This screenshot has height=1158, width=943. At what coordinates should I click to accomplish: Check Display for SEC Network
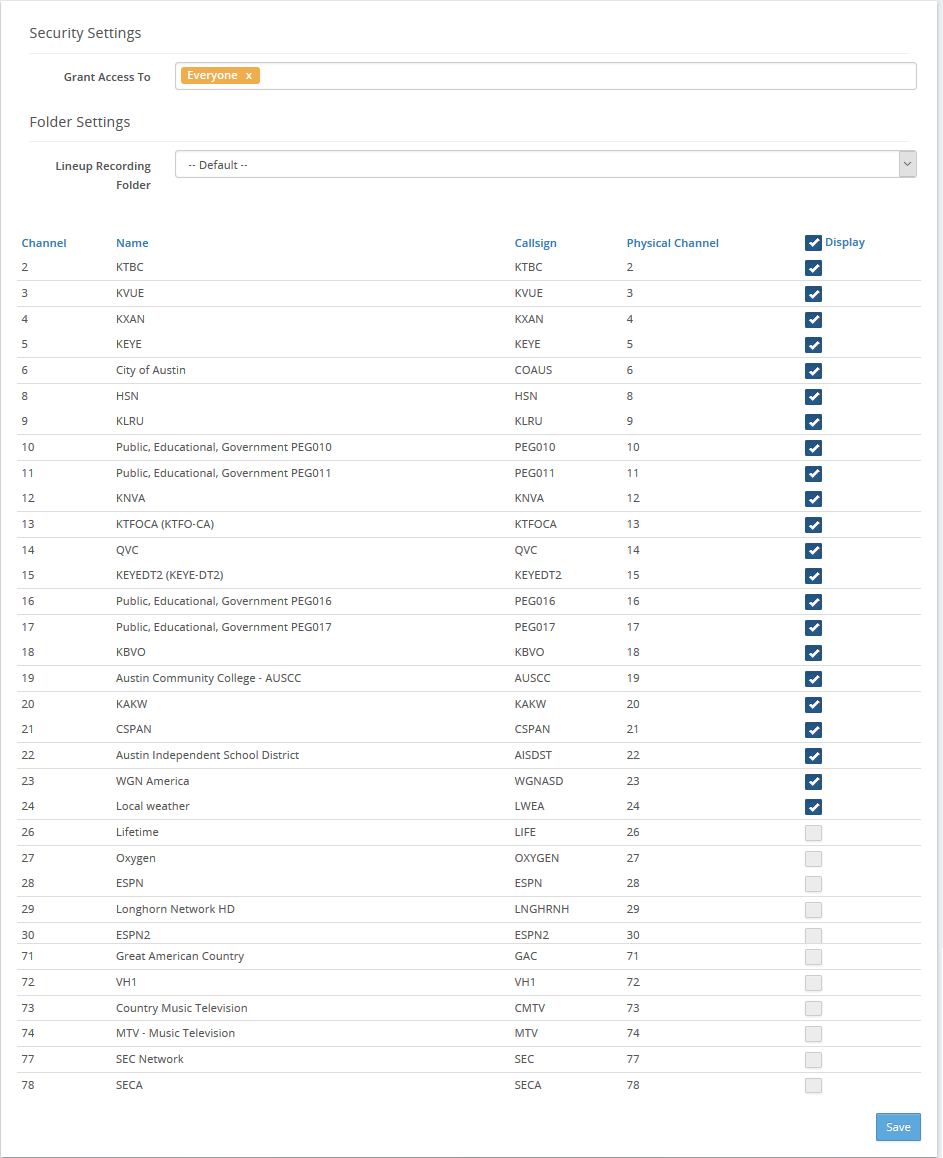(x=813, y=1060)
